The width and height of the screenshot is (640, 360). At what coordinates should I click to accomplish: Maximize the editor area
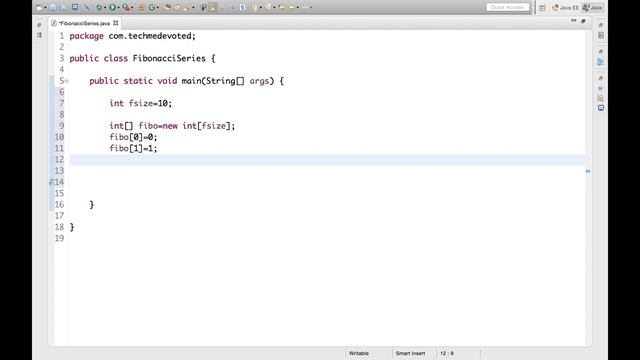pyautogui.click(x=583, y=20)
